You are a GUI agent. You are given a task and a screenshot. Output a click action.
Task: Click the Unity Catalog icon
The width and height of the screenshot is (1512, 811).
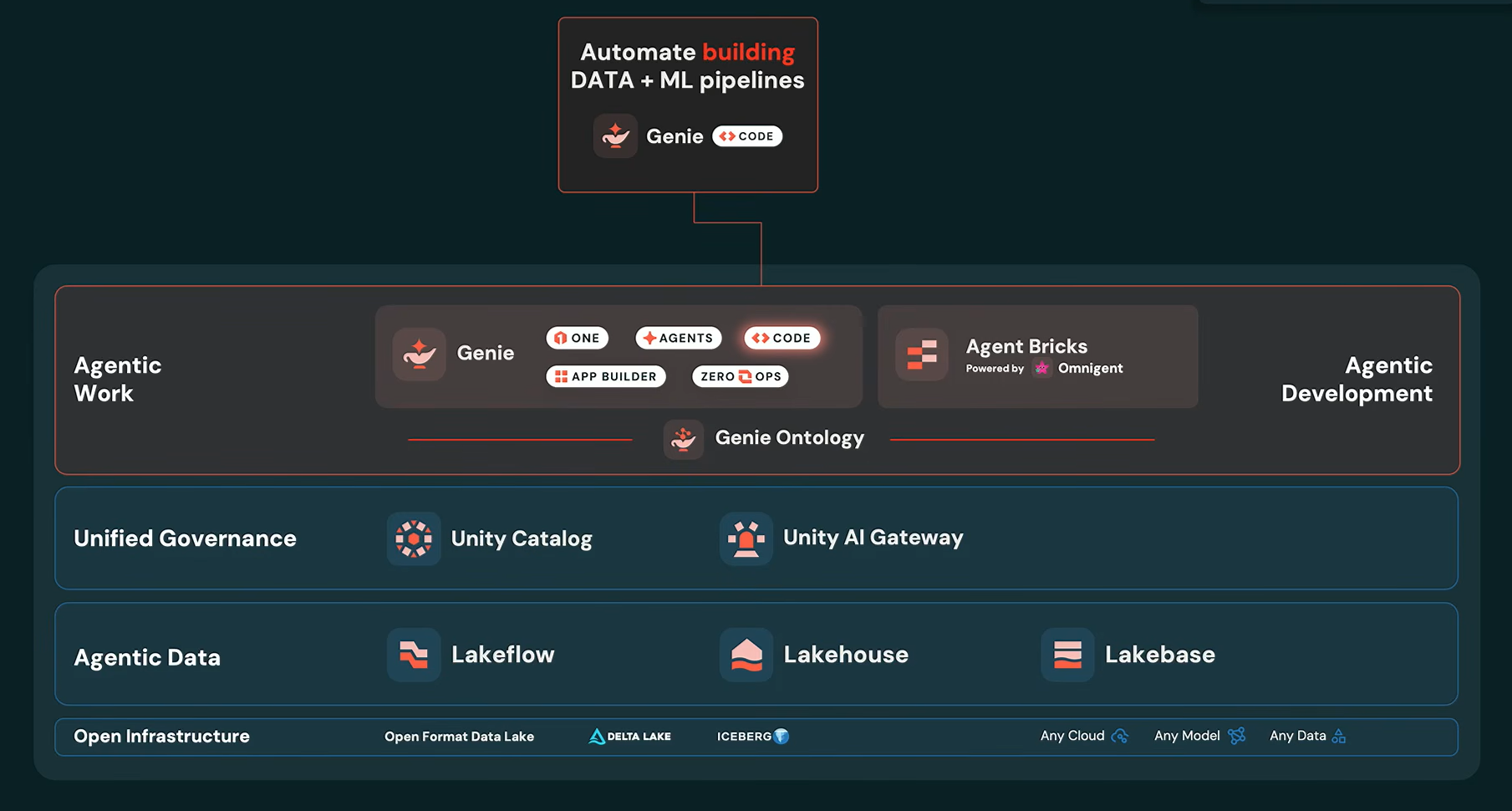tap(414, 538)
